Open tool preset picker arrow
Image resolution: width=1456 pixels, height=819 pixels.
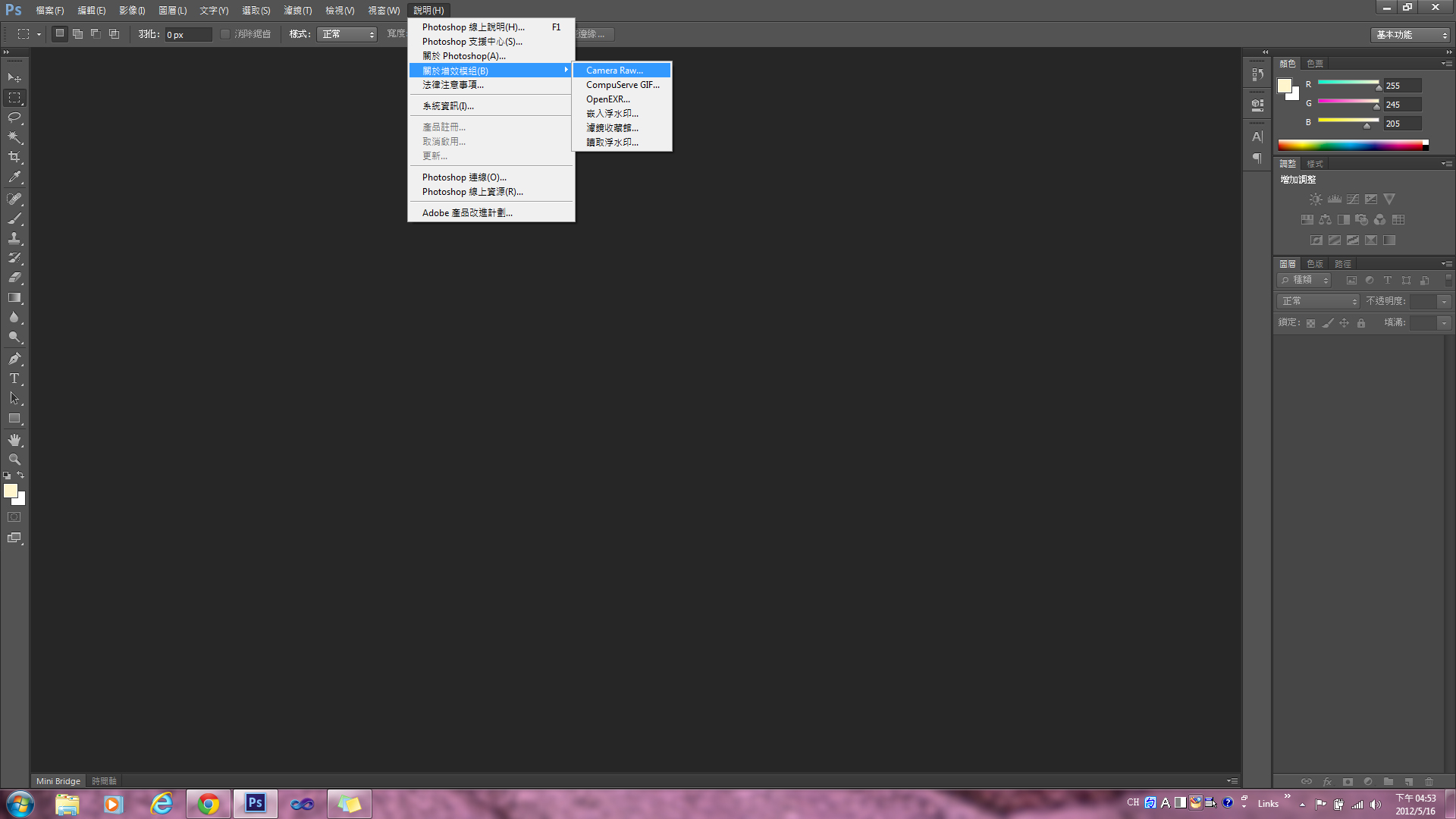[39, 34]
